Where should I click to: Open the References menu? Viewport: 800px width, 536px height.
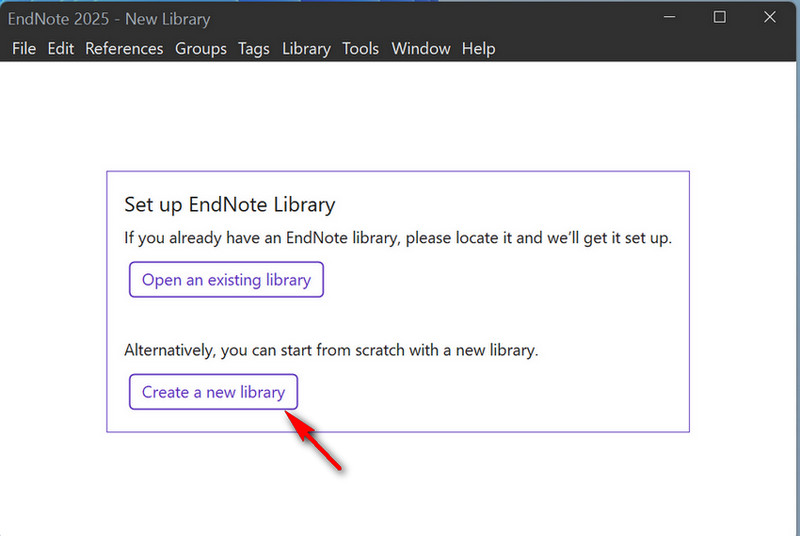pyautogui.click(x=124, y=48)
